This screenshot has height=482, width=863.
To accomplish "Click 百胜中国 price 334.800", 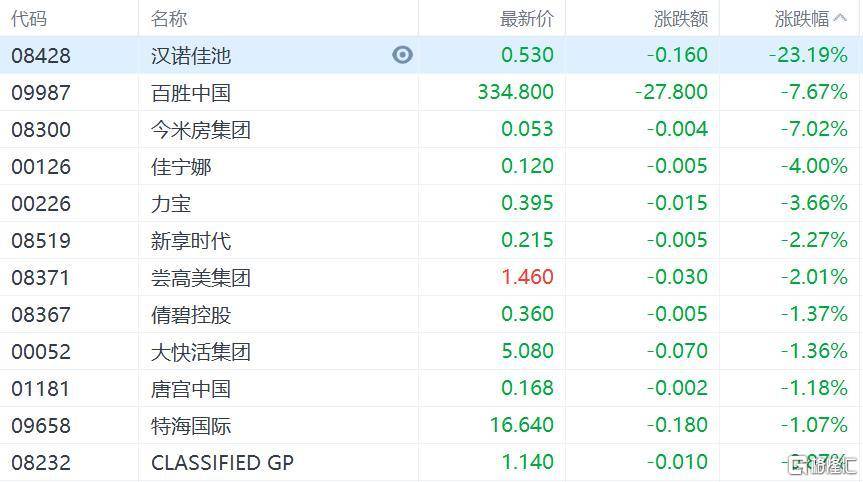I will pyautogui.click(x=516, y=92).
